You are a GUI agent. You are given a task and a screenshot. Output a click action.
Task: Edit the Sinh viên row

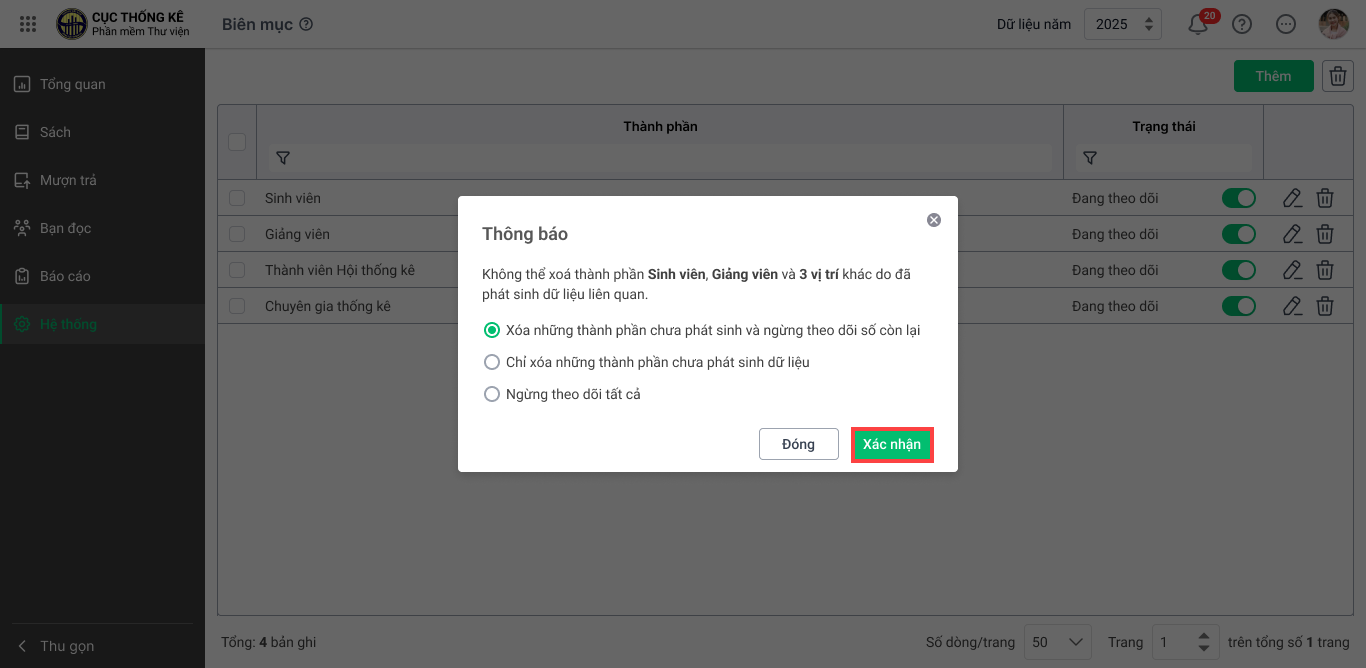coord(1292,198)
